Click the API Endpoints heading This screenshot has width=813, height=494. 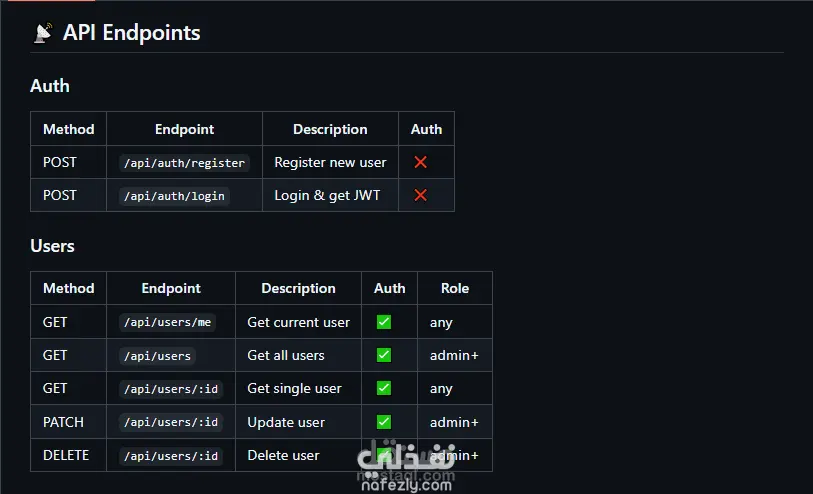pos(131,33)
